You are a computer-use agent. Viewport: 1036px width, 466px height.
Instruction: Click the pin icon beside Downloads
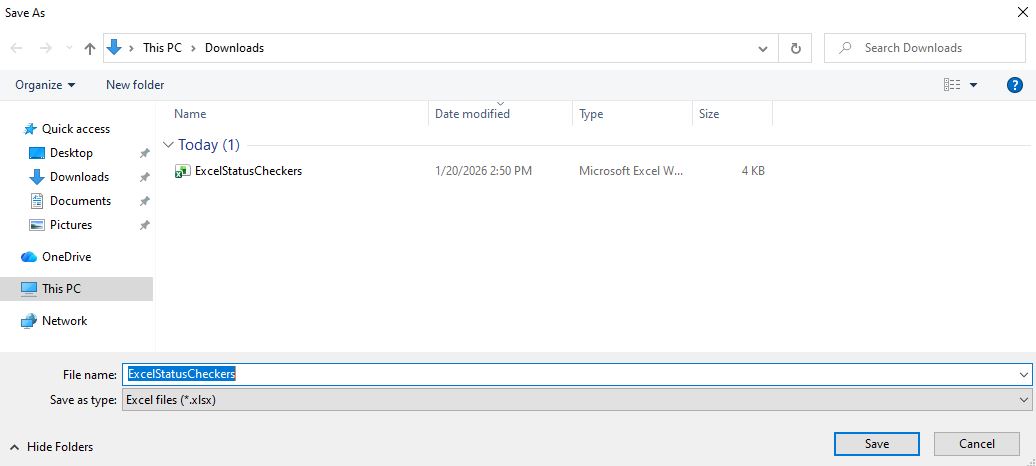point(144,177)
